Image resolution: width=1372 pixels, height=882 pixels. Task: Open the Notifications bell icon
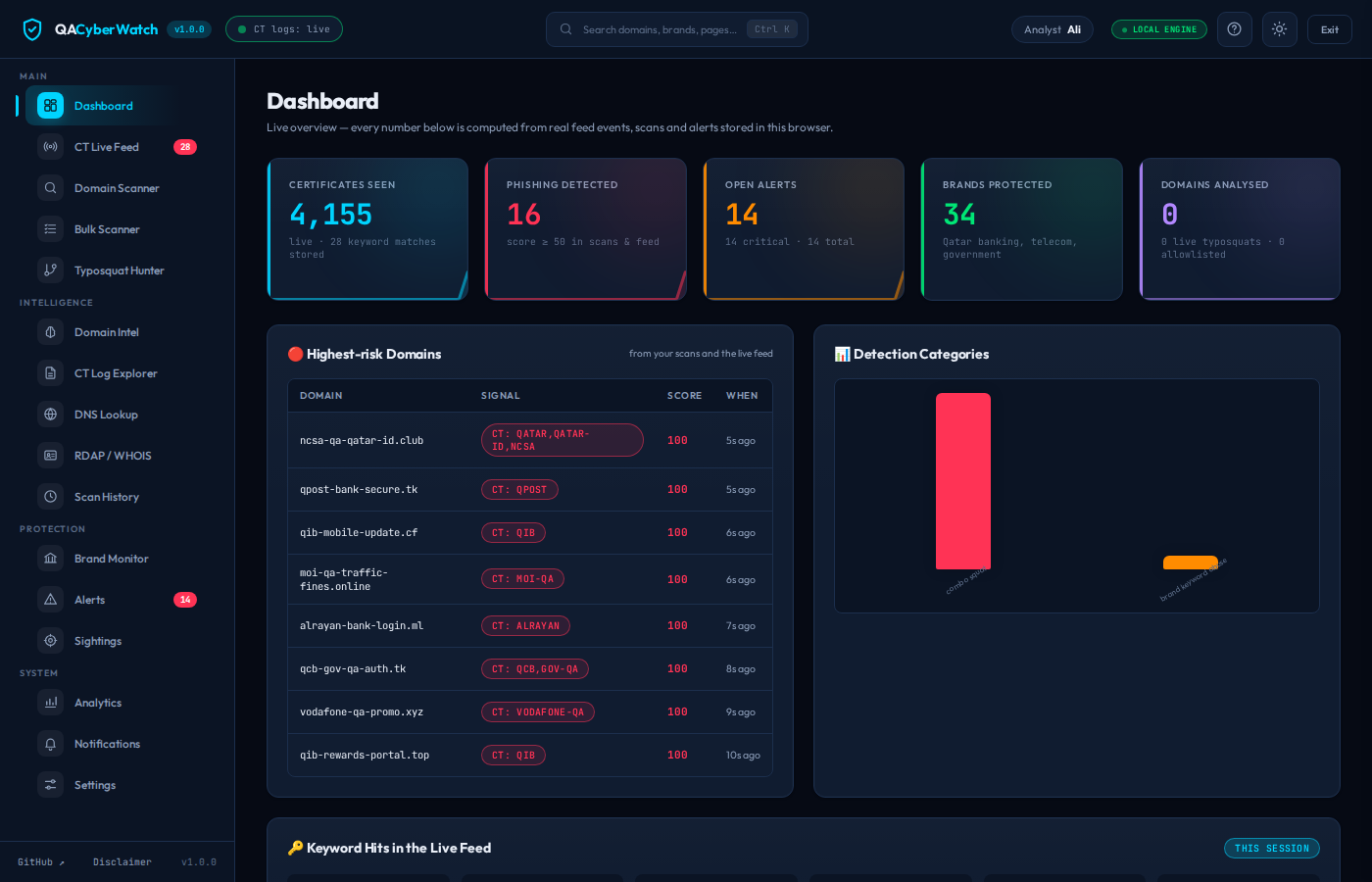tap(51, 744)
